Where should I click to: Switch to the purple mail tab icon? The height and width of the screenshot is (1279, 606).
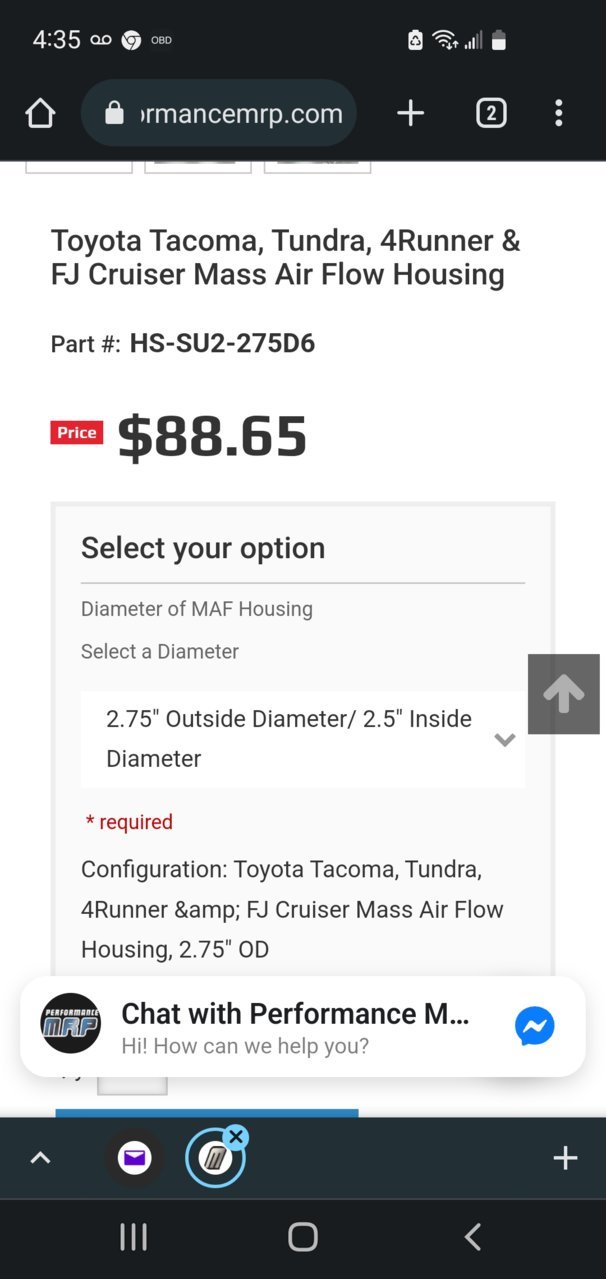(x=134, y=1158)
